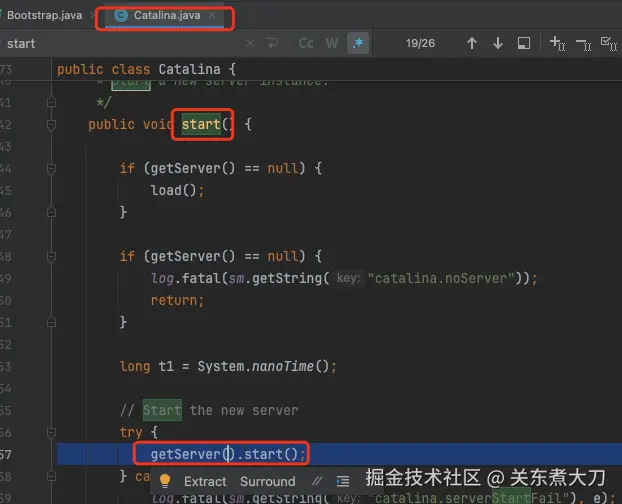Clear the search text with the X icon

coord(250,43)
